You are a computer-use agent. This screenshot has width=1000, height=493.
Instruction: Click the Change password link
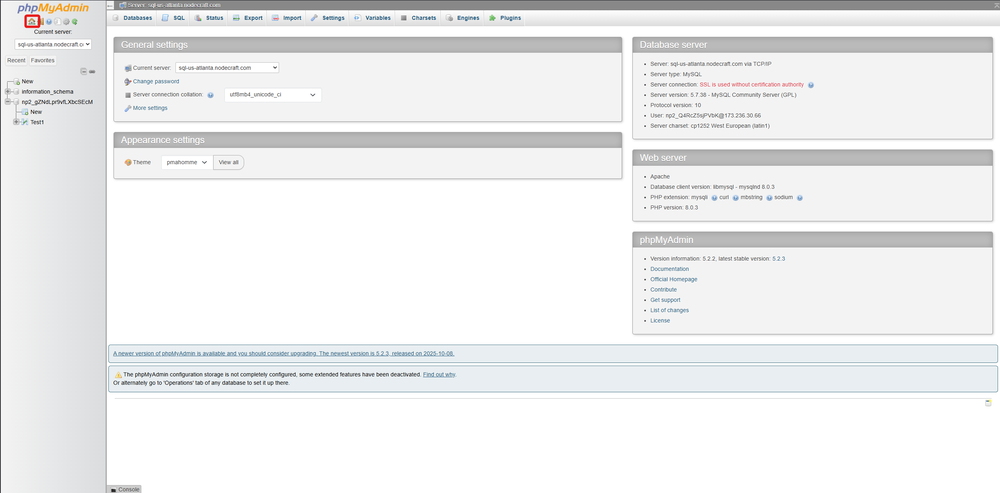pyautogui.click(x=156, y=81)
